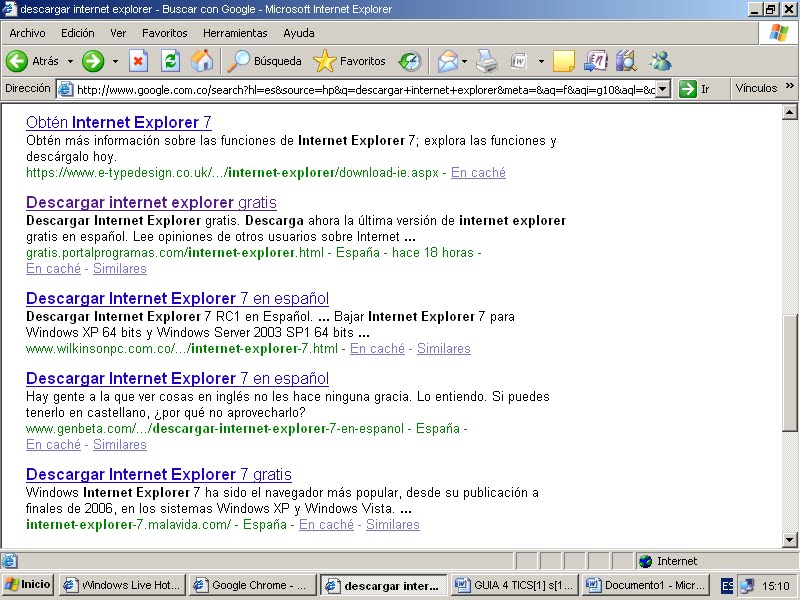The width and height of the screenshot is (800, 600).
Task: Click 'Similares' for wilkinsonpc result
Action: (443, 348)
